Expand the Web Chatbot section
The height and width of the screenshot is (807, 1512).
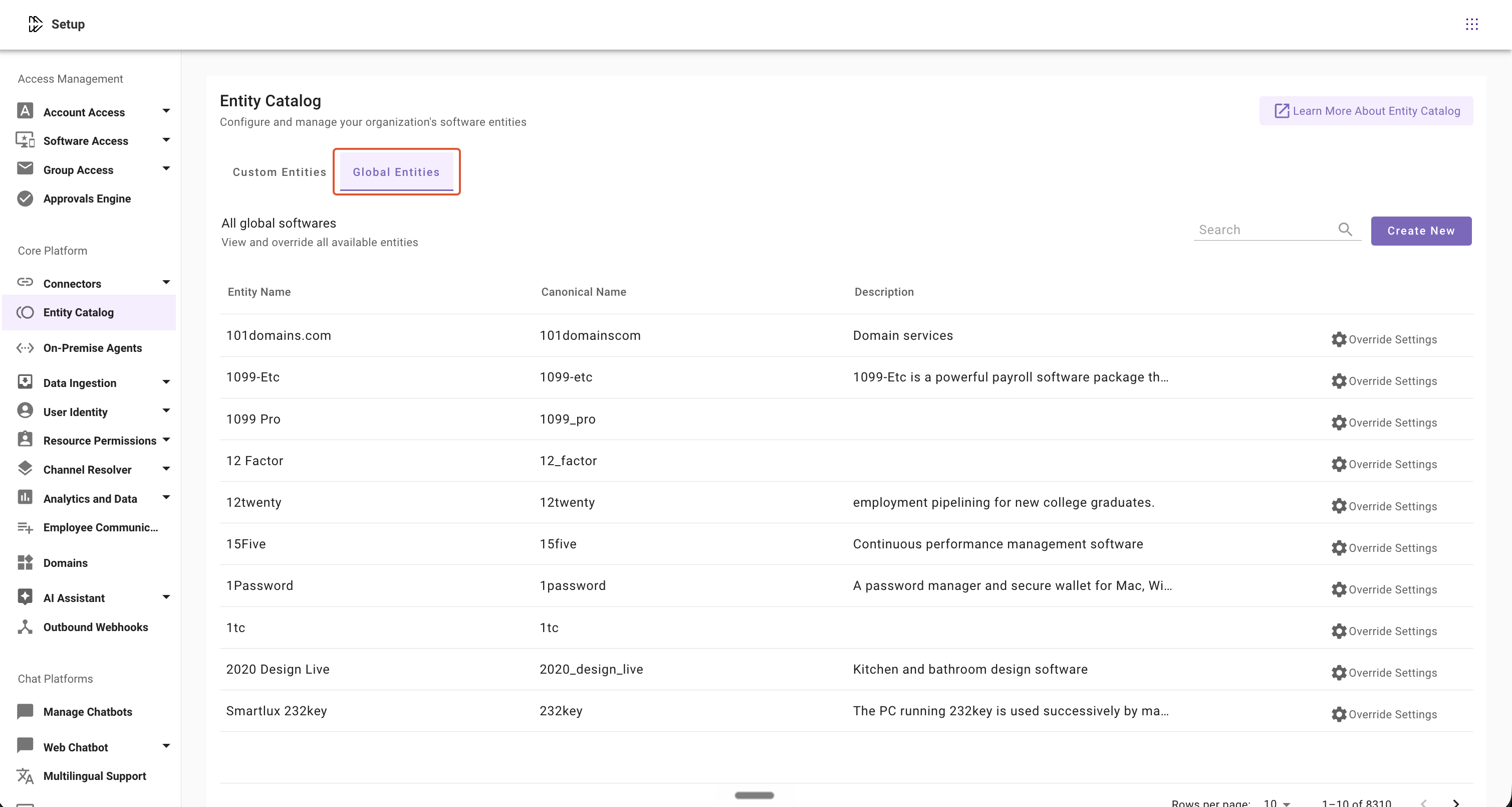166,746
